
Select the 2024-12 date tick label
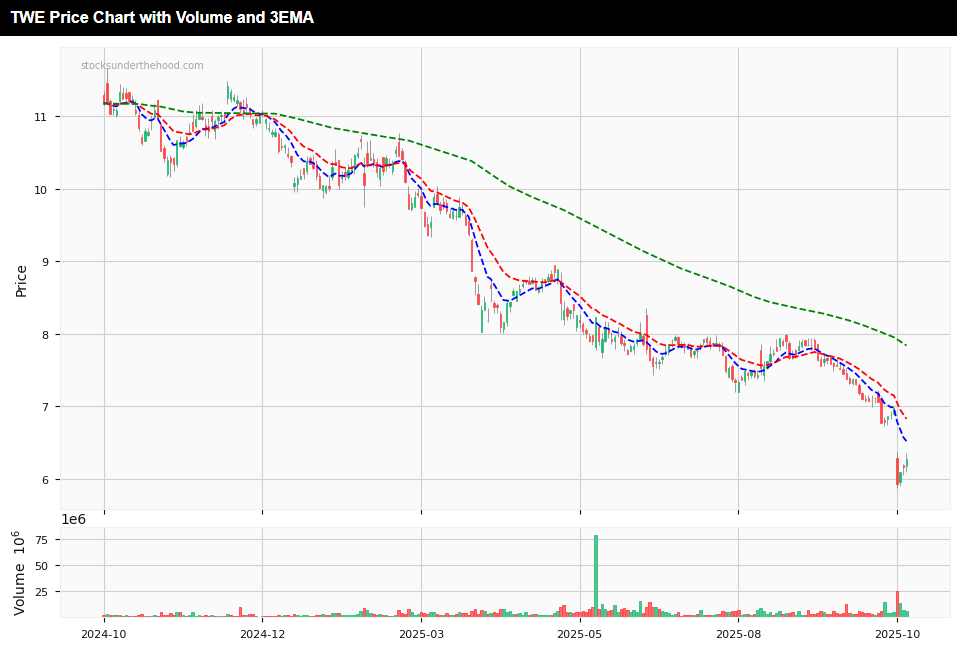(262, 633)
